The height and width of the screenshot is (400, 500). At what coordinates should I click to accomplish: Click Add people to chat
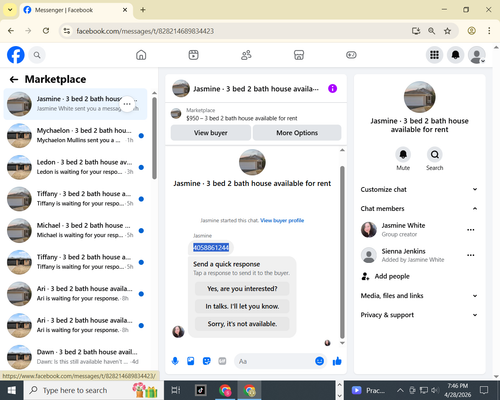click(x=385, y=276)
